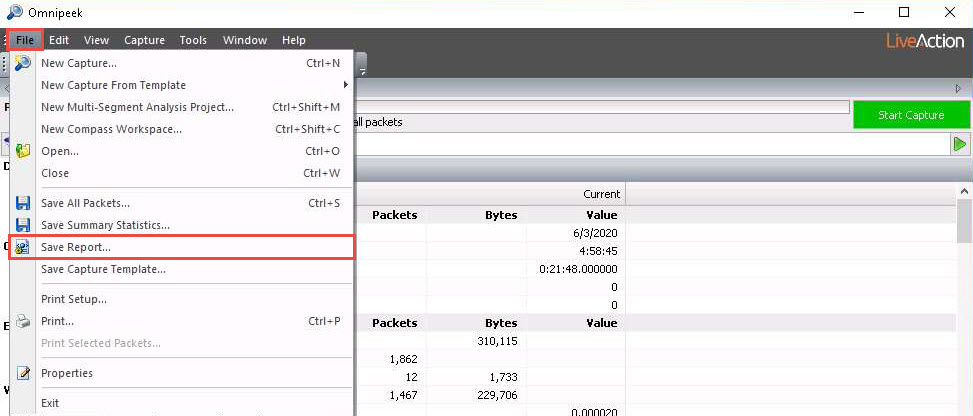The image size is (973, 416).
Task: Click the upper Bytes column header
Action: [x=501, y=215]
